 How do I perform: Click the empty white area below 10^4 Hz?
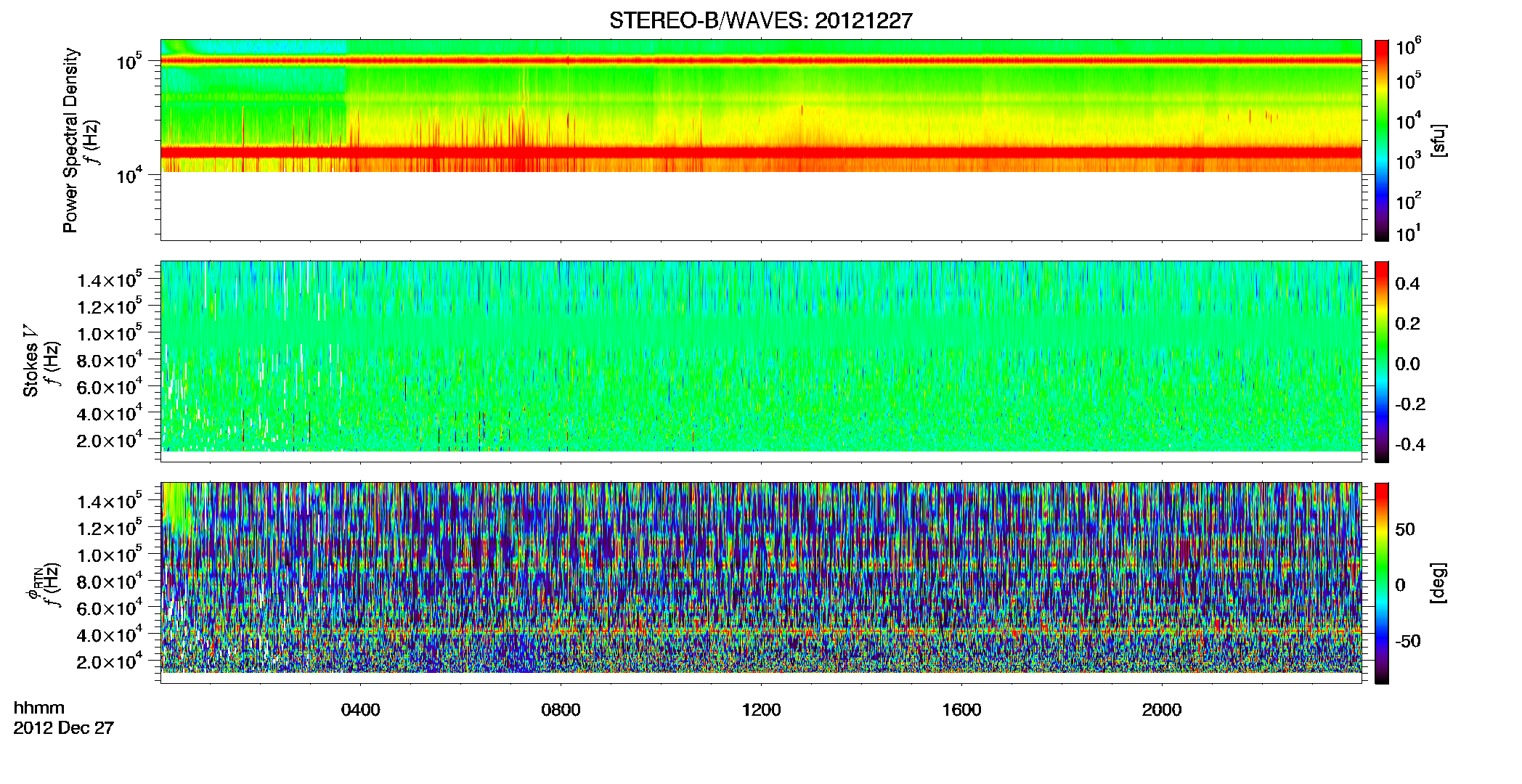click(761, 206)
